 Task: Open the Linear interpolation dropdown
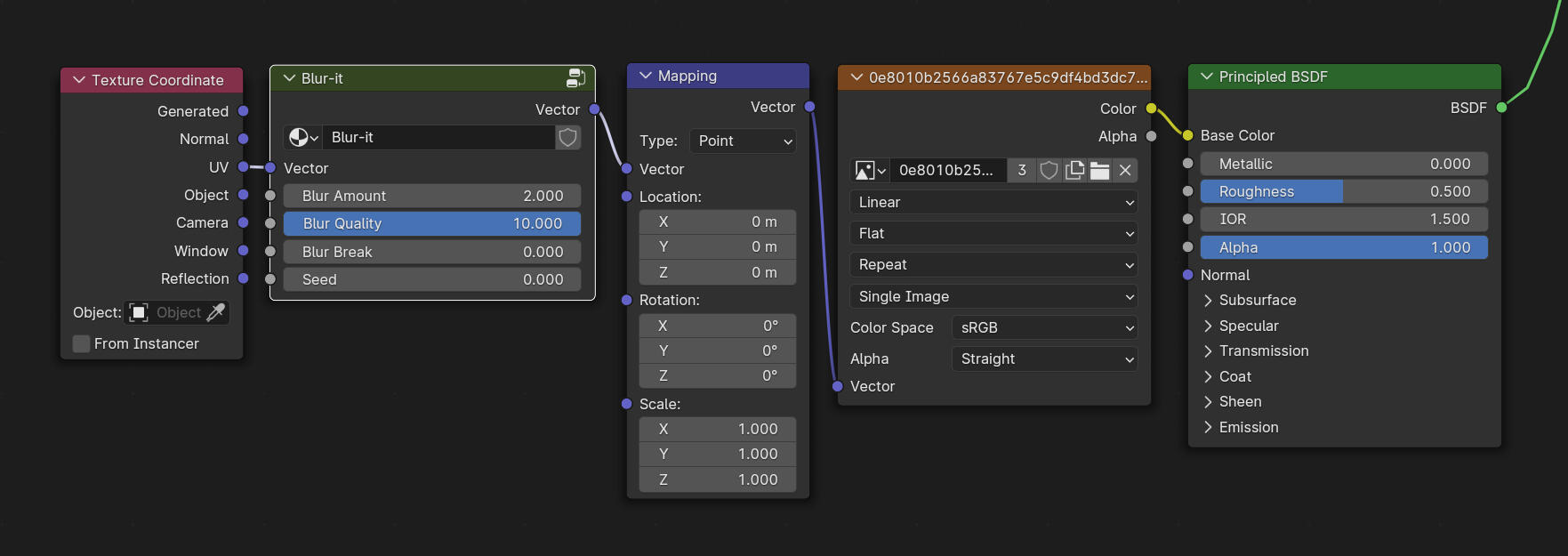(993, 203)
